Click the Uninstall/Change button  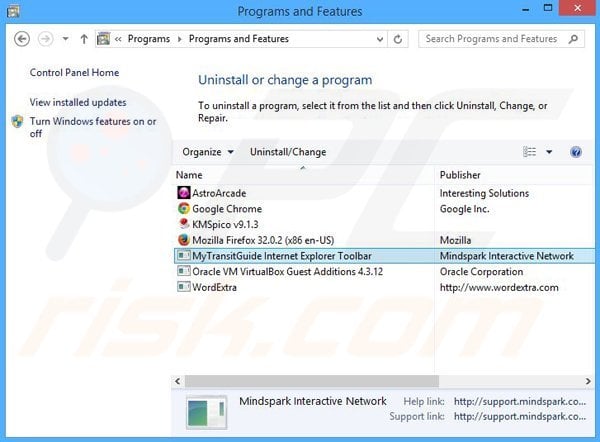(288, 152)
